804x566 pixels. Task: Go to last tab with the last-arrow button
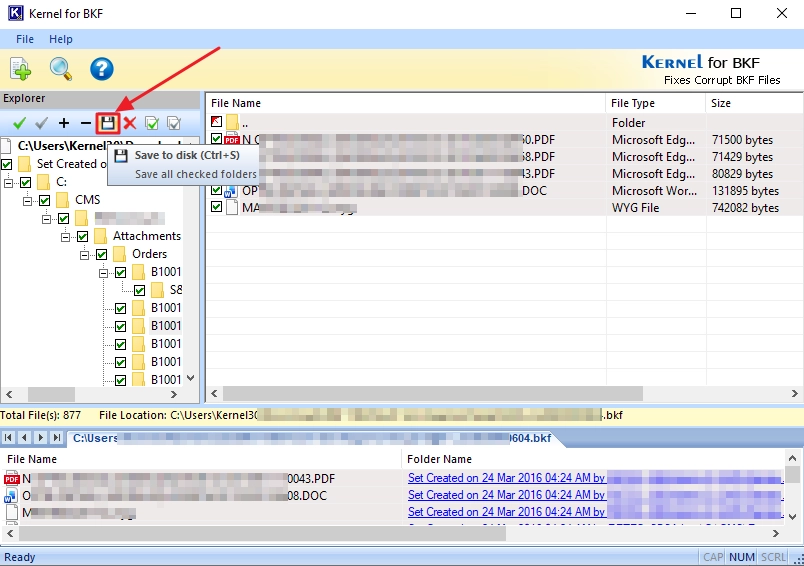coord(57,438)
